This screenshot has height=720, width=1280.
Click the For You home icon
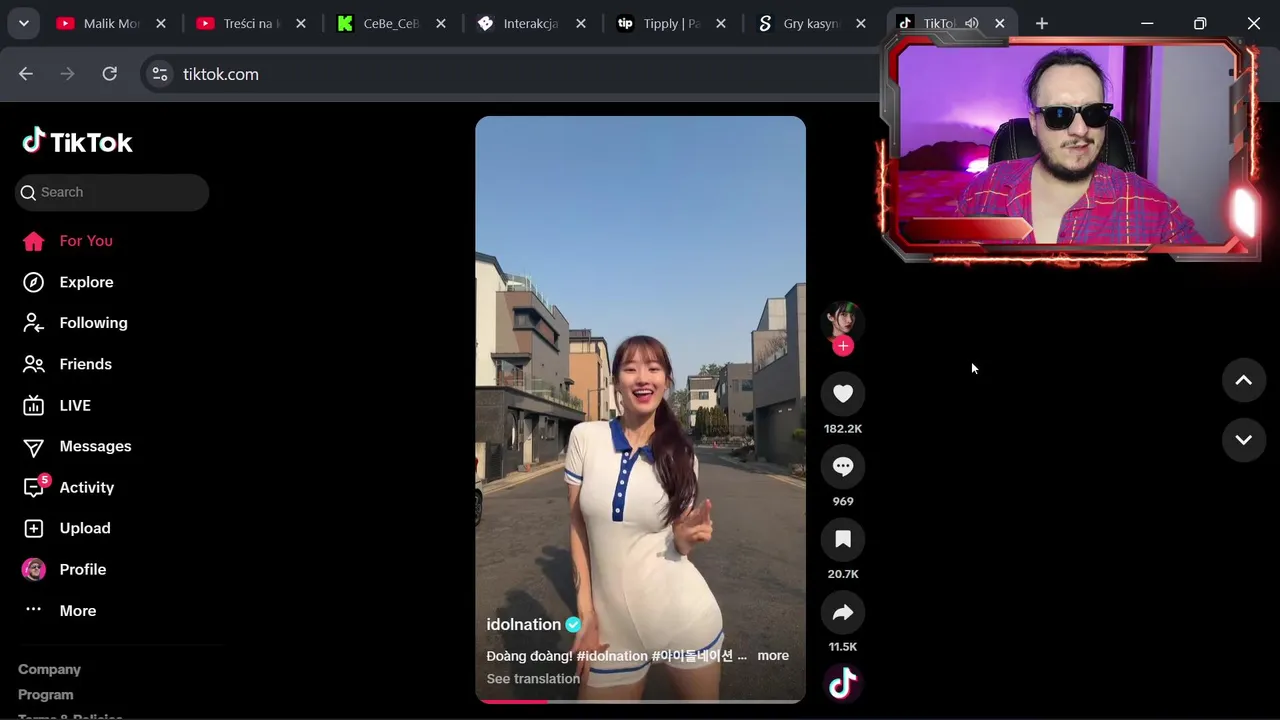pyautogui.click(x=34, y=241)
